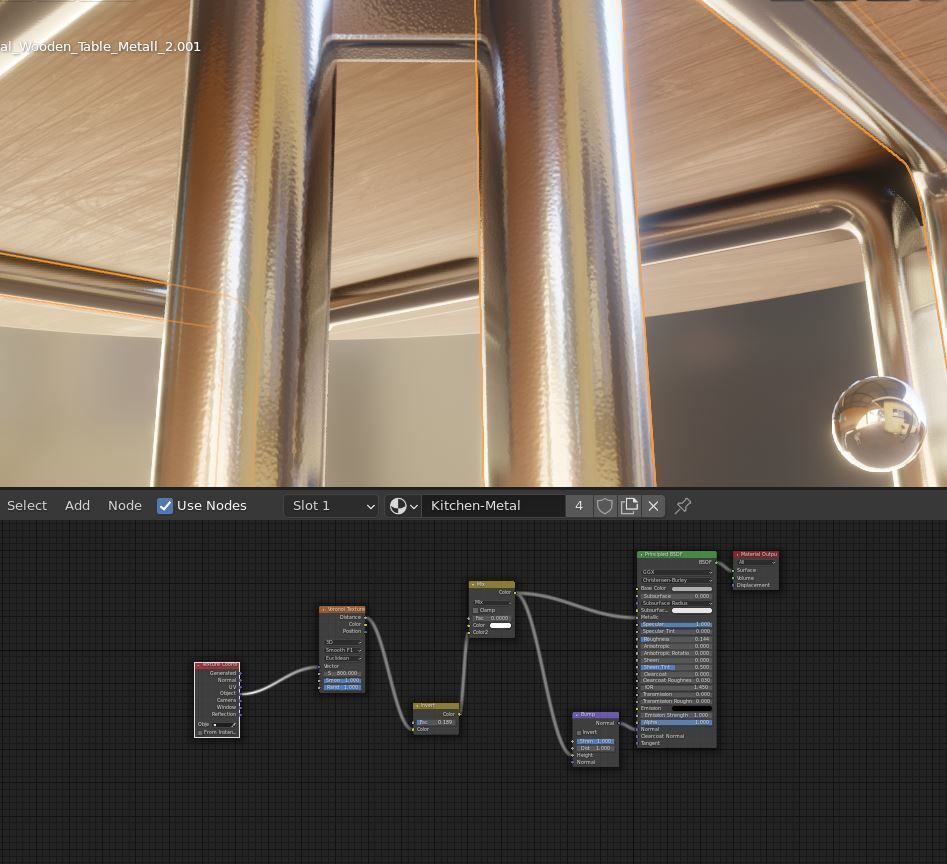The height and width of the screenshot is (864, 947).
Task: Open Mix node blend type dropdown
Action: click(492, 602)
